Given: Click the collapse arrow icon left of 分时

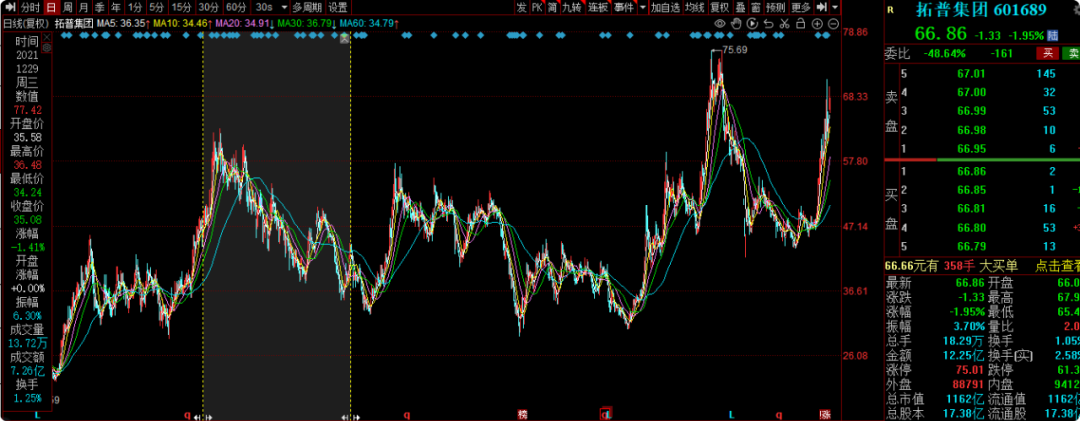Looking at the screenshot, I should pos(10,7).
